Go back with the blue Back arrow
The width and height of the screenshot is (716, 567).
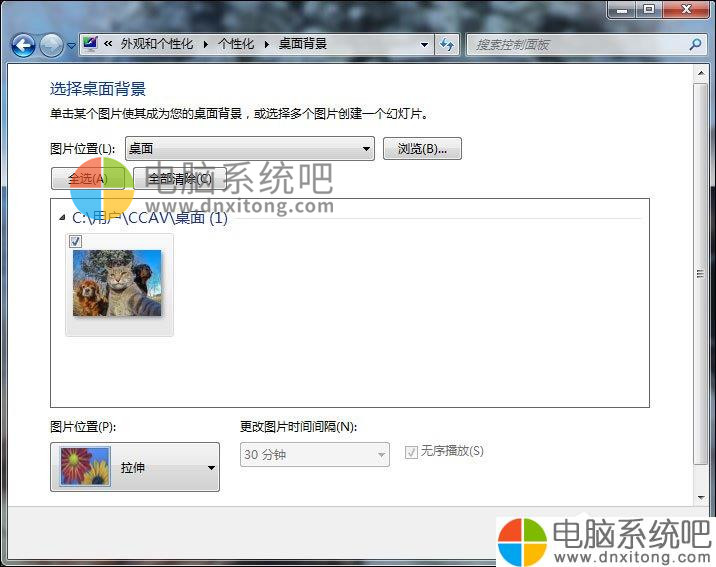(x=23, y=46)
